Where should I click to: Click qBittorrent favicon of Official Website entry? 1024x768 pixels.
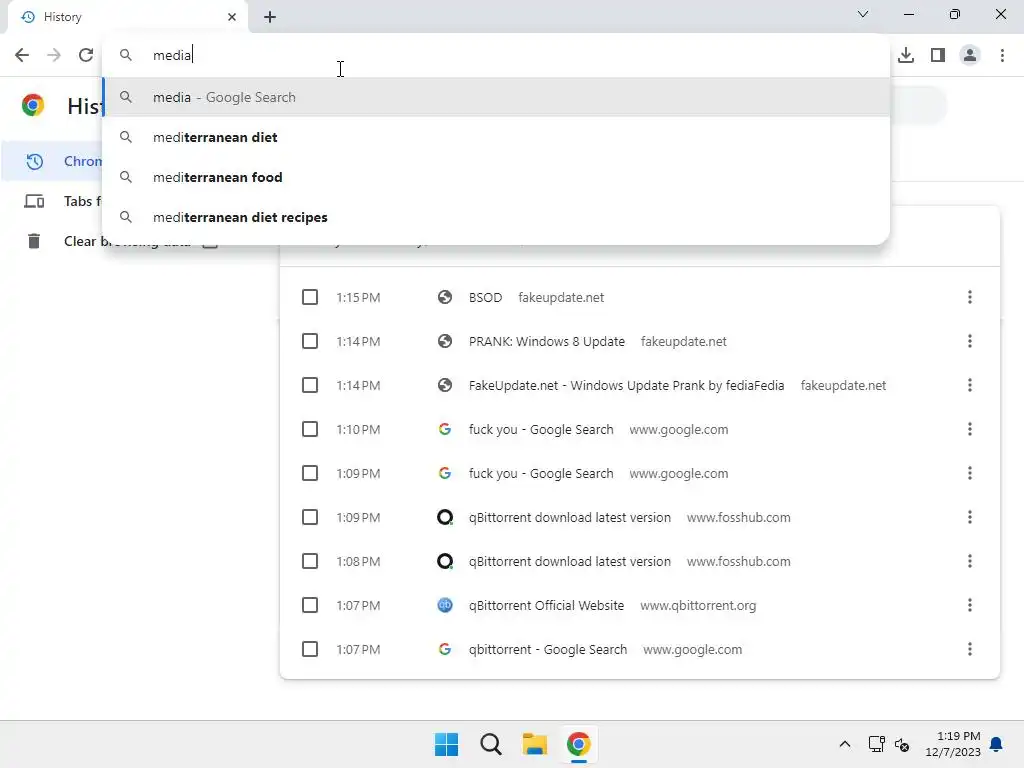pos(445,605)
